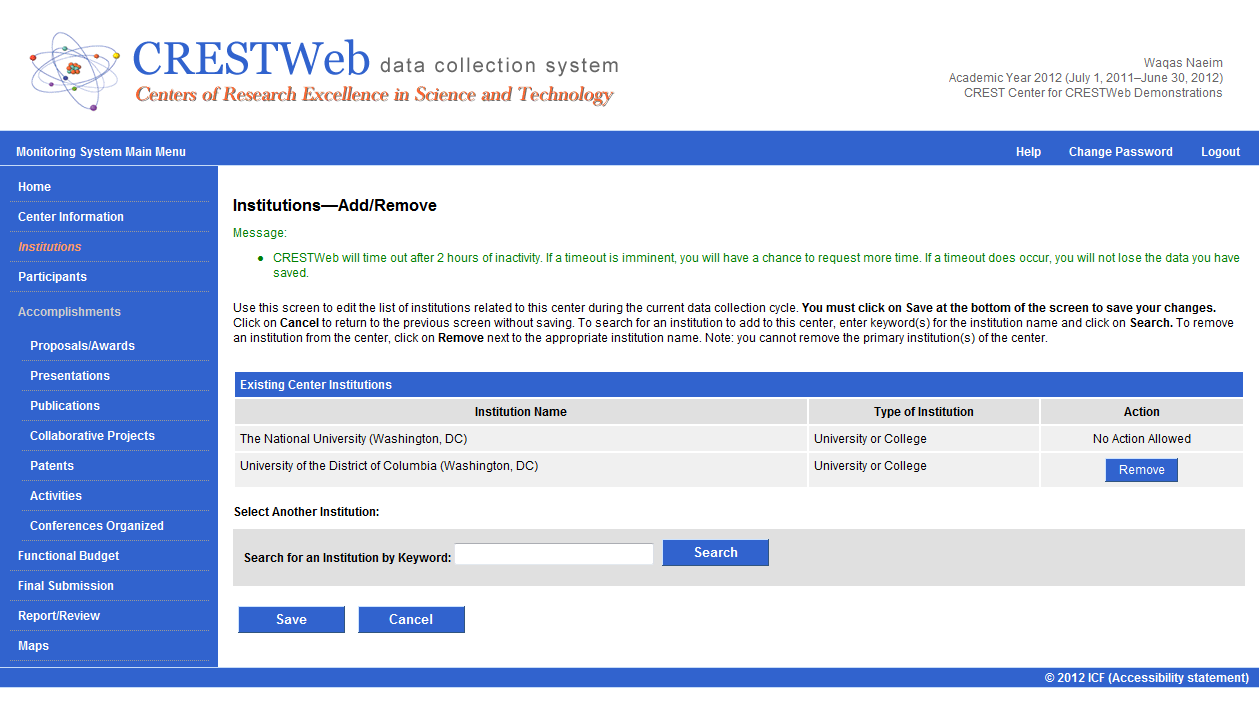Open the Home menu item
This screenshot has height=723, width=1260.
click(34, 187)
